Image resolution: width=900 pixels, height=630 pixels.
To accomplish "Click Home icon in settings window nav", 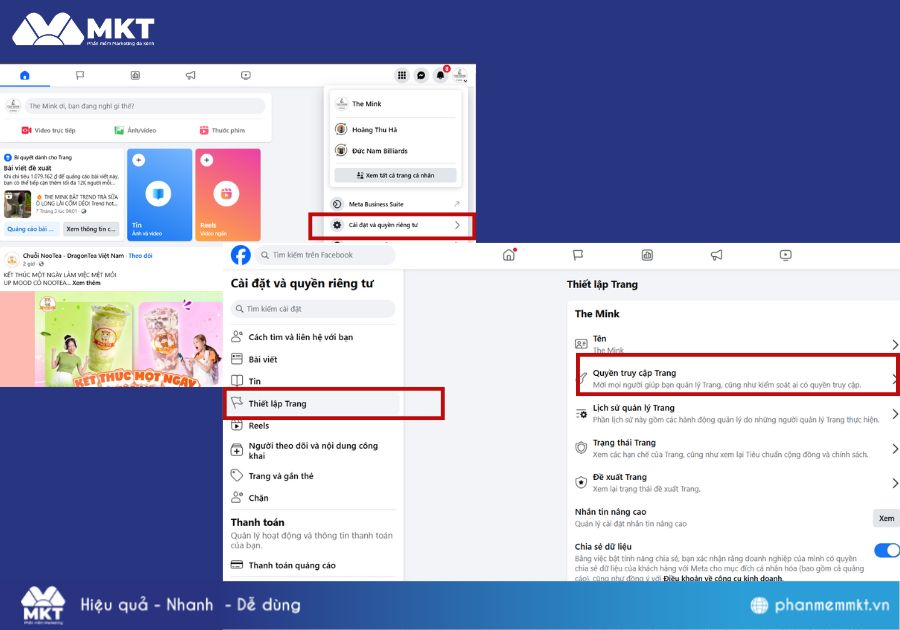I will click(x=509, y=255).
